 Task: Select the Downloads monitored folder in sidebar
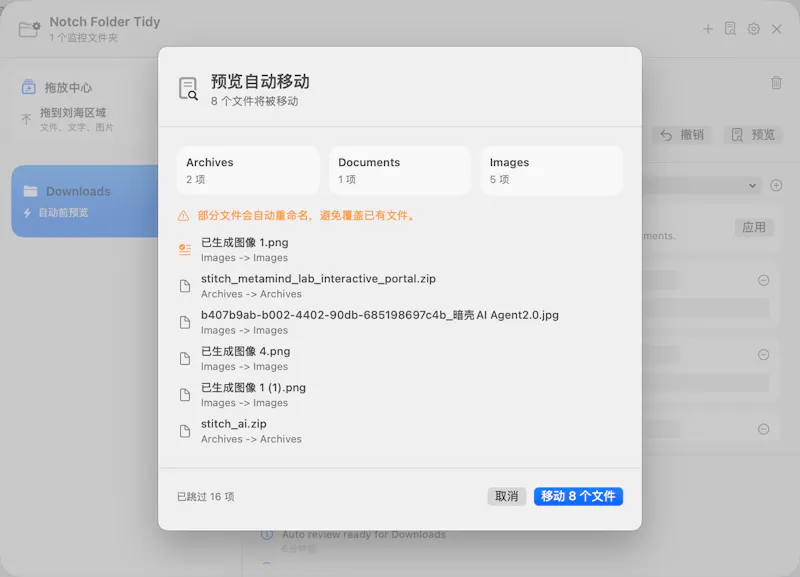[85, 201]
